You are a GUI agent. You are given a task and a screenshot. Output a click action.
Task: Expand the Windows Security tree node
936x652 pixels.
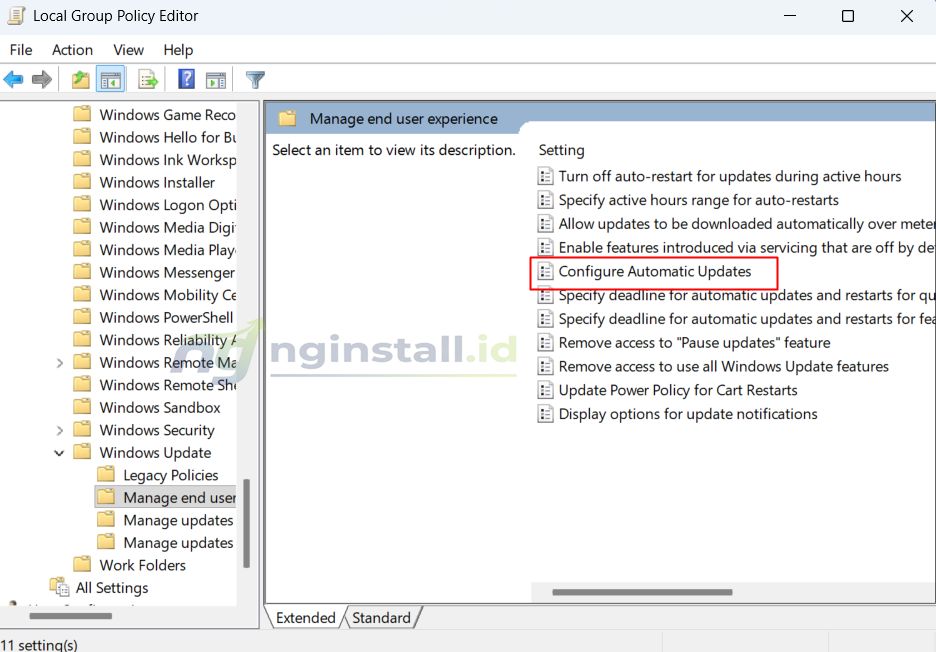pyautogui.click(x=60, y=430)
